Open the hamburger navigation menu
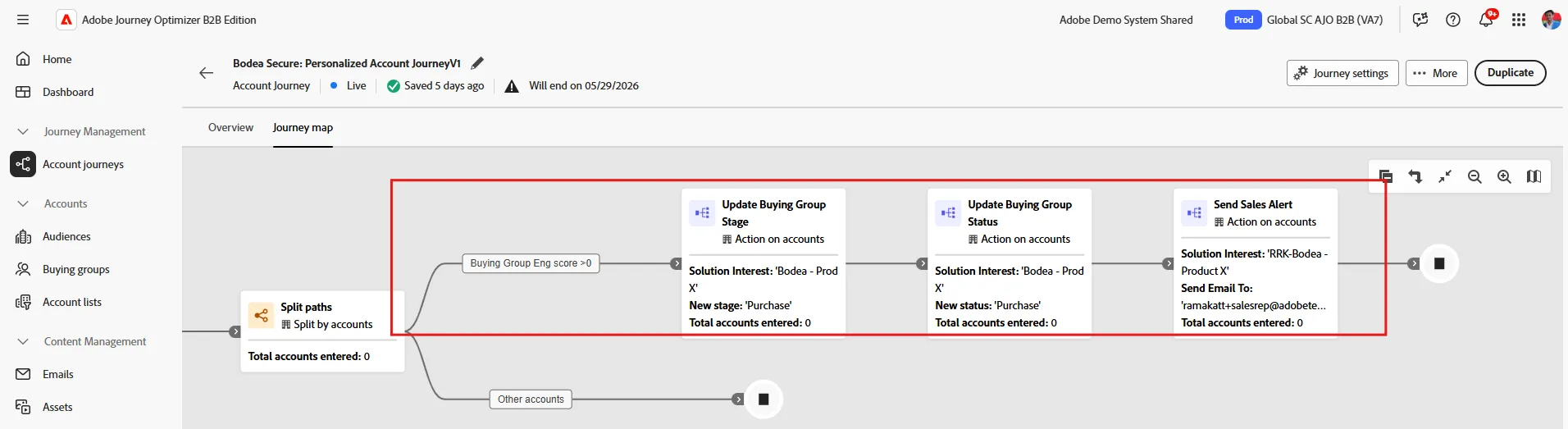Image resolution: width=1568 pixels, height=429 pixels. 23,20
